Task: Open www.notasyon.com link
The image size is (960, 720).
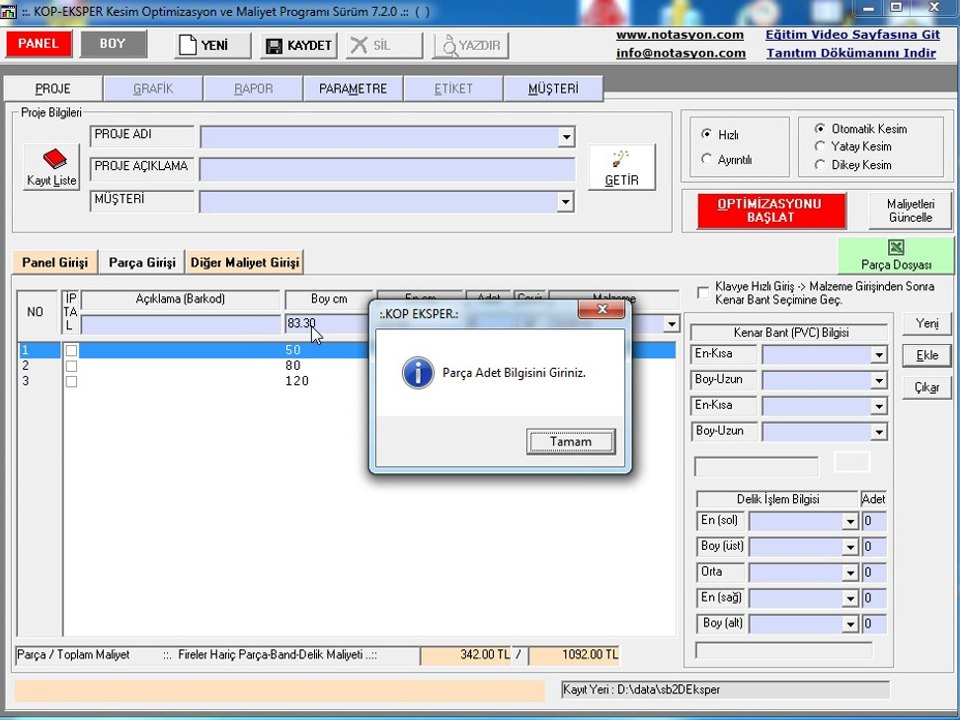Action: pyautogui.click(x=680, y=35)
